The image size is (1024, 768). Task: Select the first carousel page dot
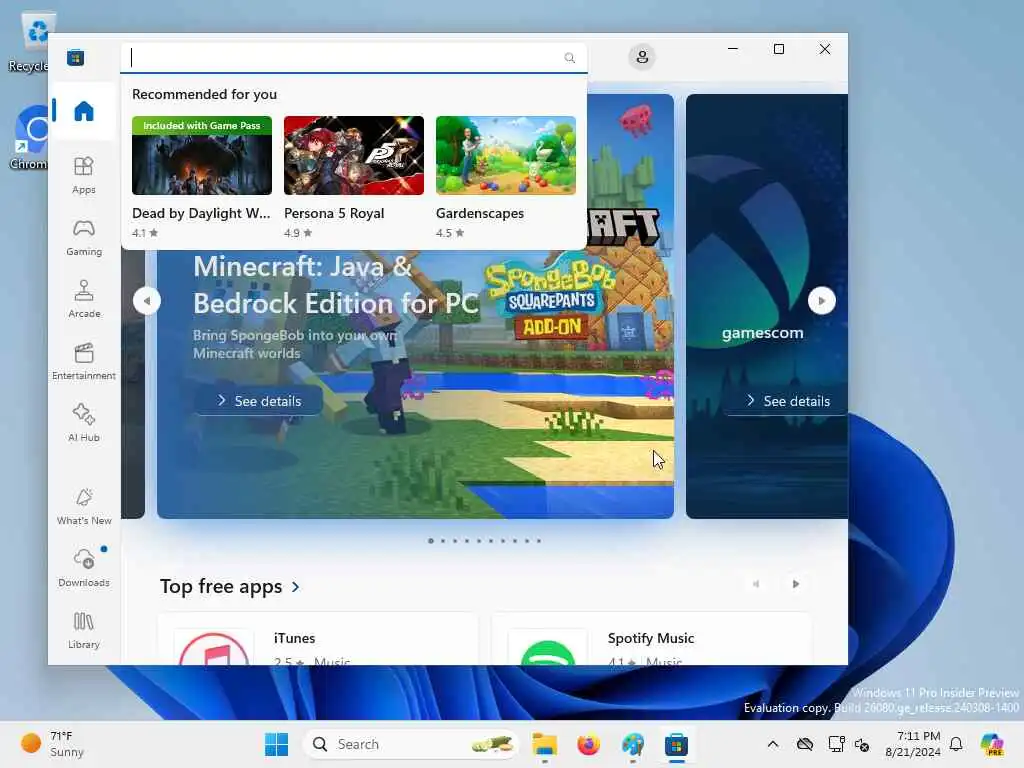pos(430,541)
